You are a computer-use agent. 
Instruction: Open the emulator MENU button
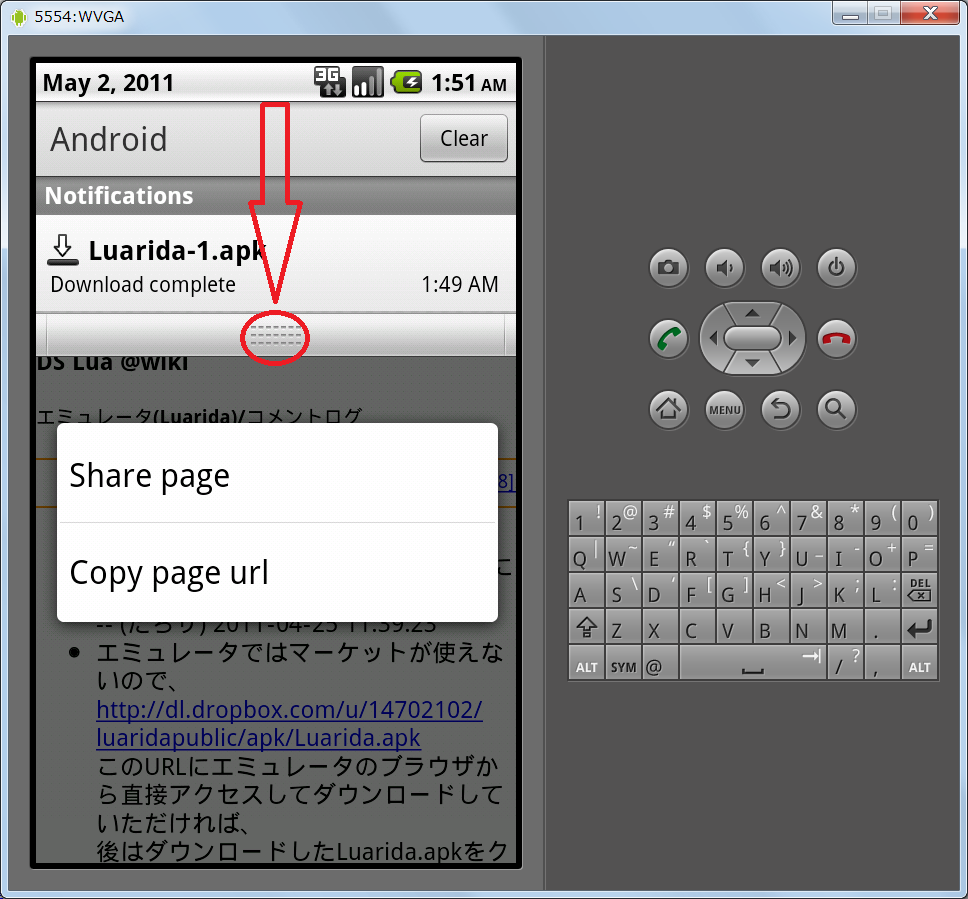pyautogui.click(x=725, y=409)
